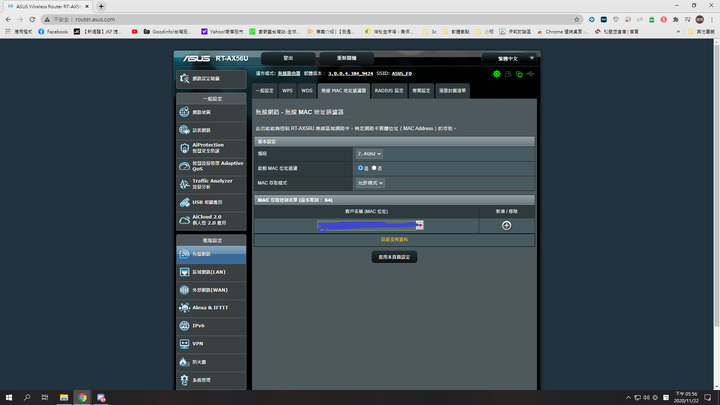This screenshot has height=405, width=720.
Task: Click the router.asus.com address bar
Action: click(312, 19)
